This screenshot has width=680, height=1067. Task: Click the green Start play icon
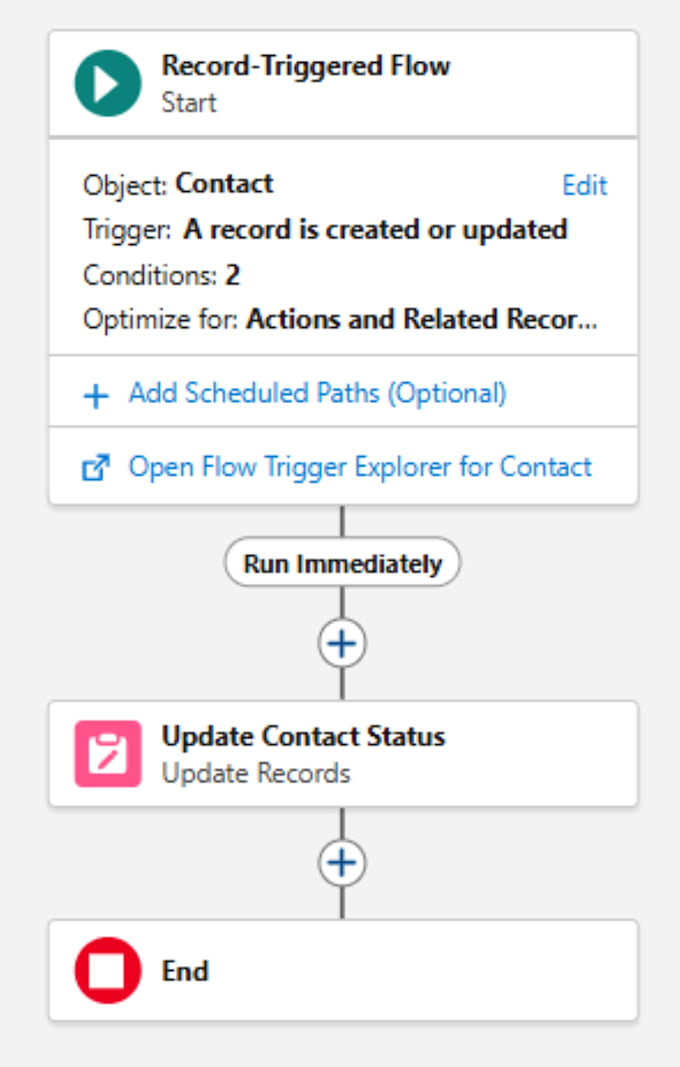point(108,83)
